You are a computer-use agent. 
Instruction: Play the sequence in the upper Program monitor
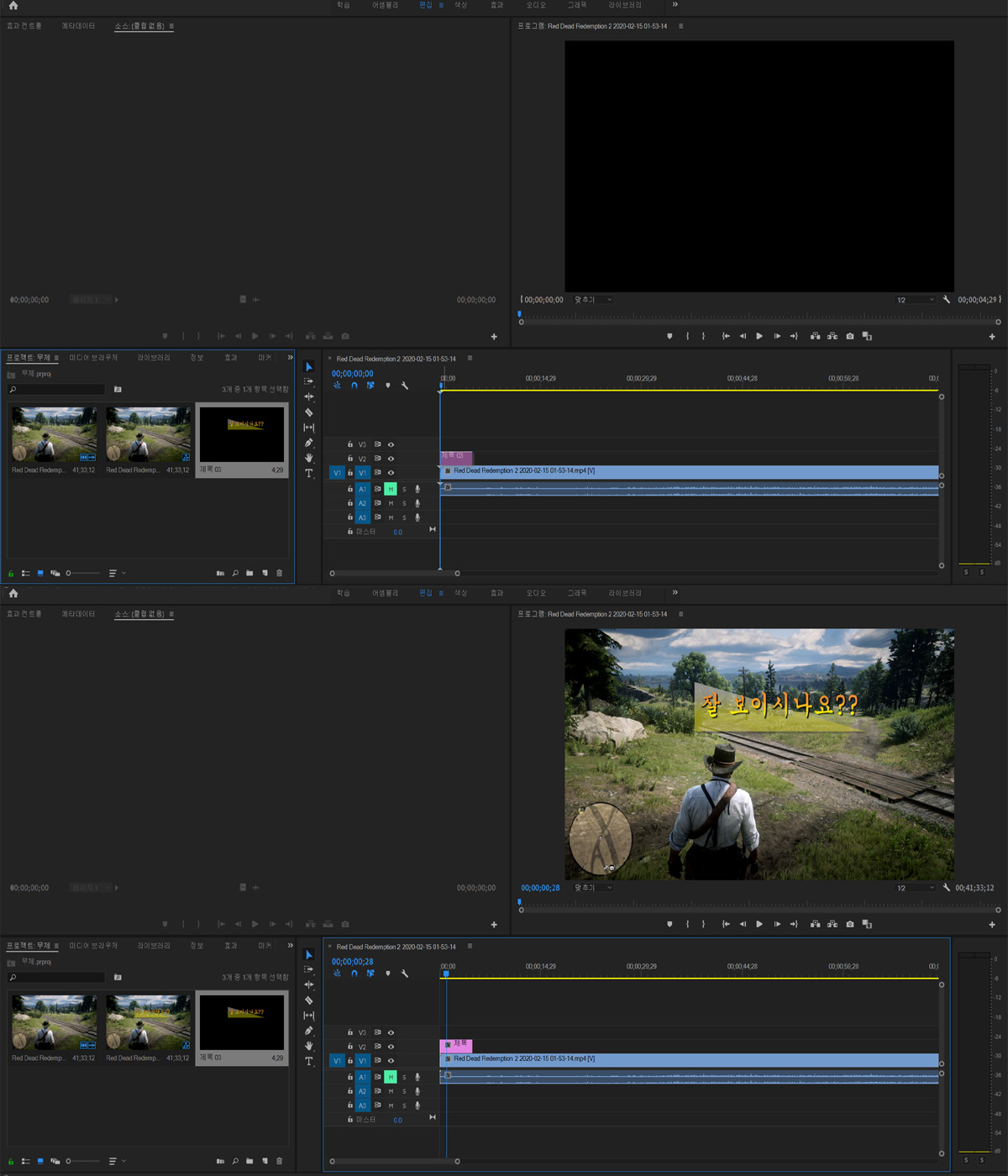[x=759, y=336]
